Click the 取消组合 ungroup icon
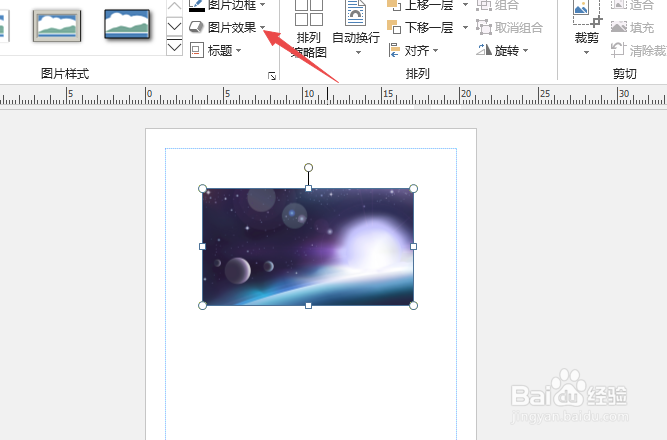 coord(484,27)
